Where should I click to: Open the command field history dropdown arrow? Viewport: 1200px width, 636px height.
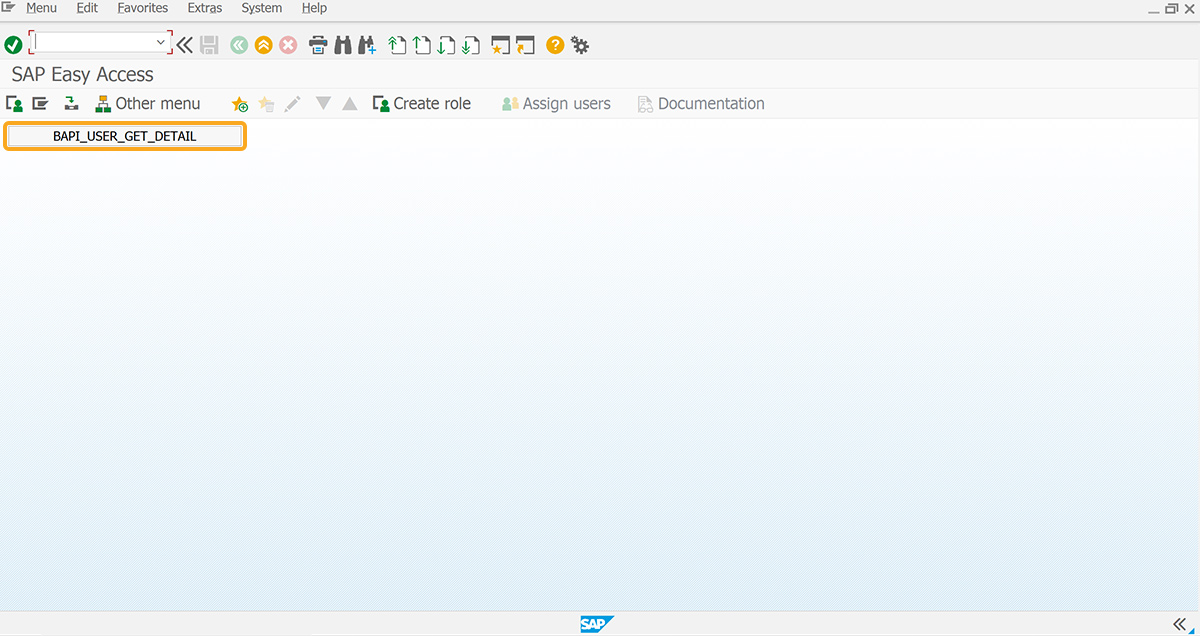coord(161,43)
